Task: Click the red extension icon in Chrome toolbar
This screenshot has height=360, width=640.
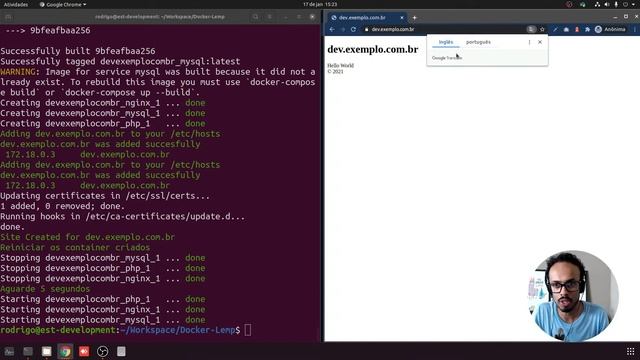Action: (x=577, y=29)
